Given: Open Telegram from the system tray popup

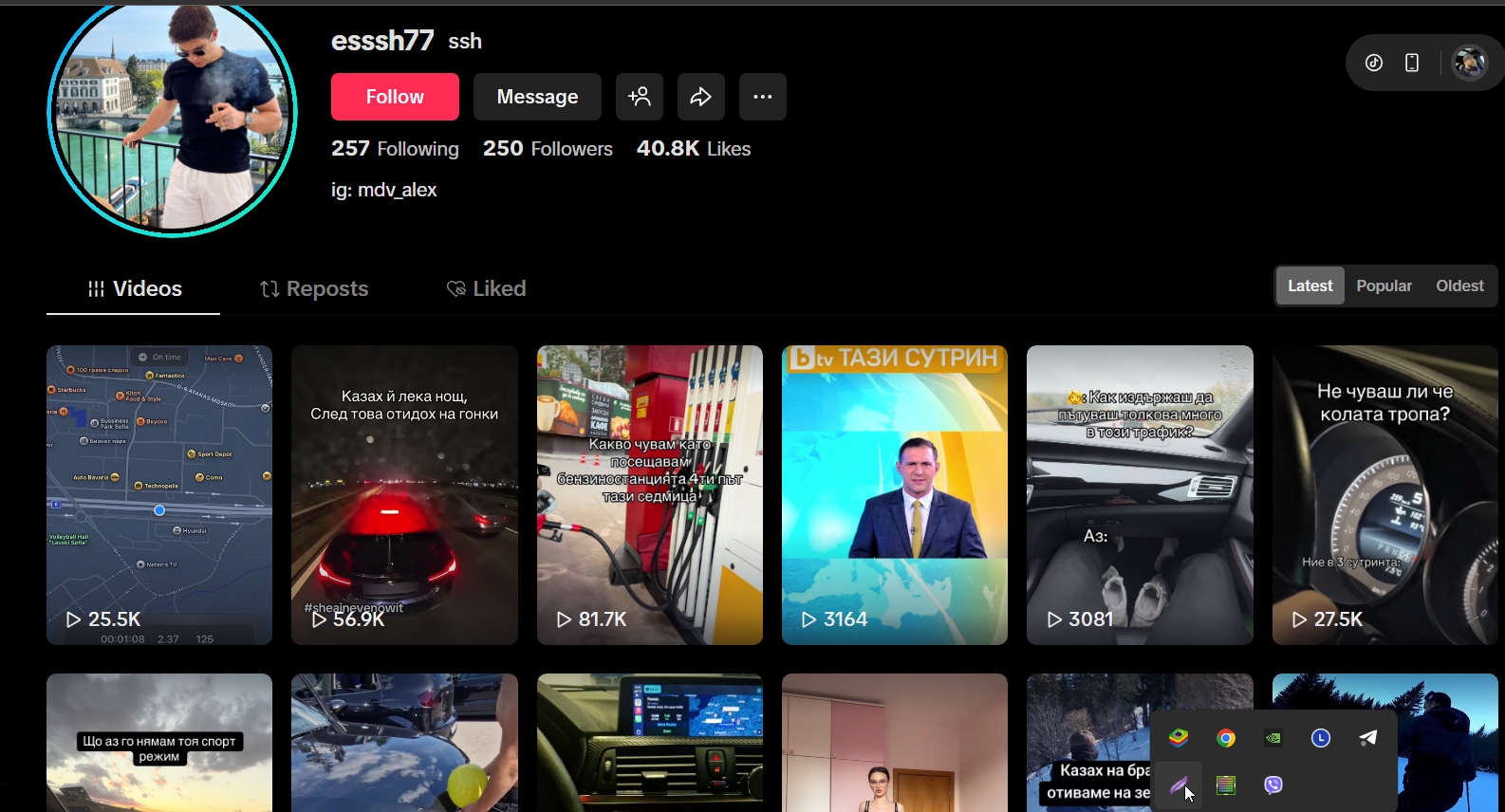Looking at the screenshot, I should (x=1367, y=738).
